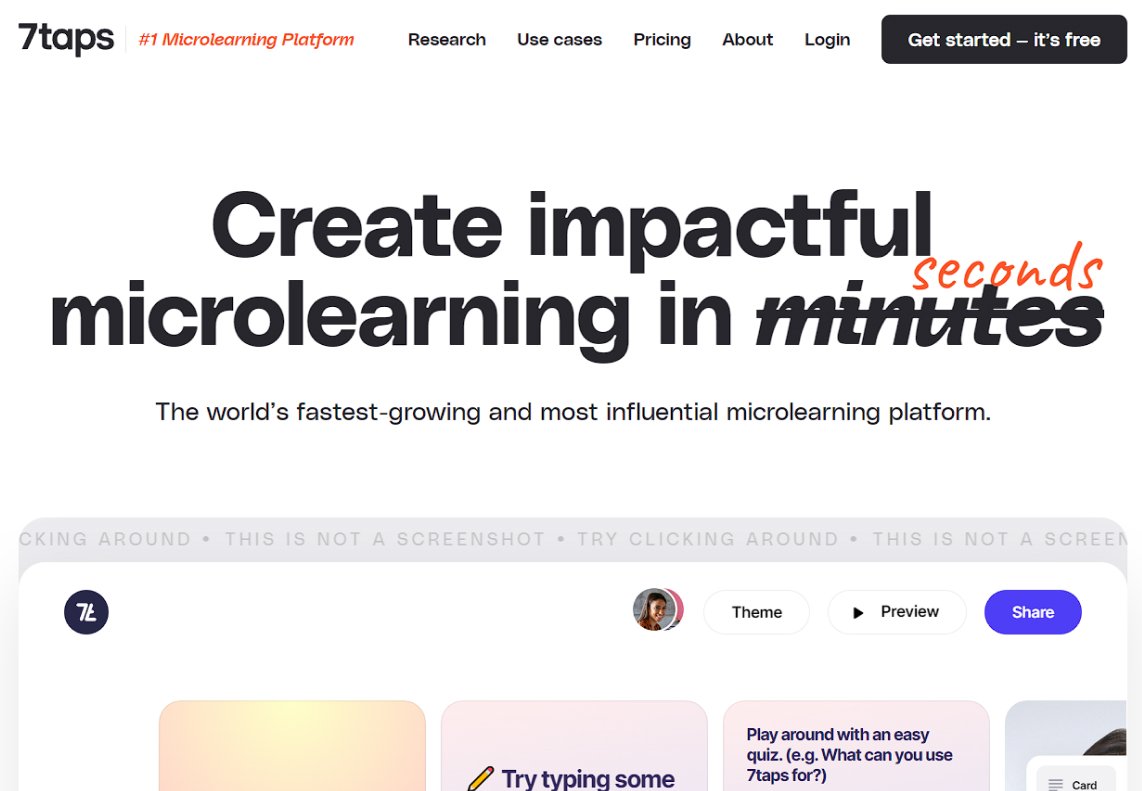This screenshot has width=1142, height=791.
Task: Click the Card label icon
Action: click(x=1055, y=784)
